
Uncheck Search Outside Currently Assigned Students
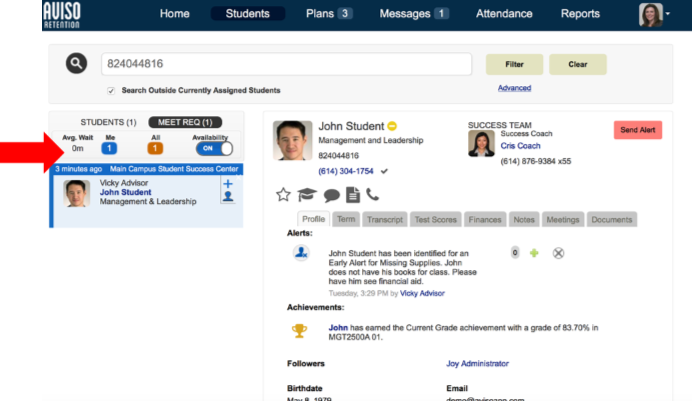[111, 91]
